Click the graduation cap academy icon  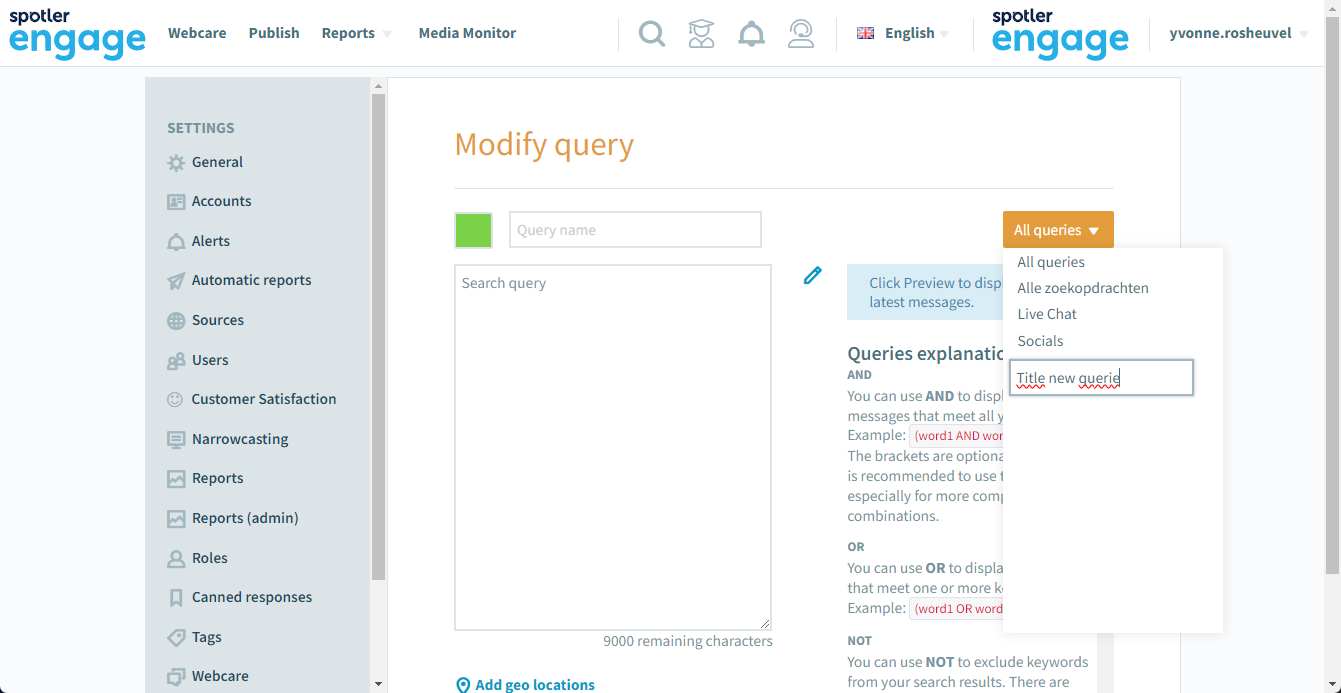click(702, 34)
